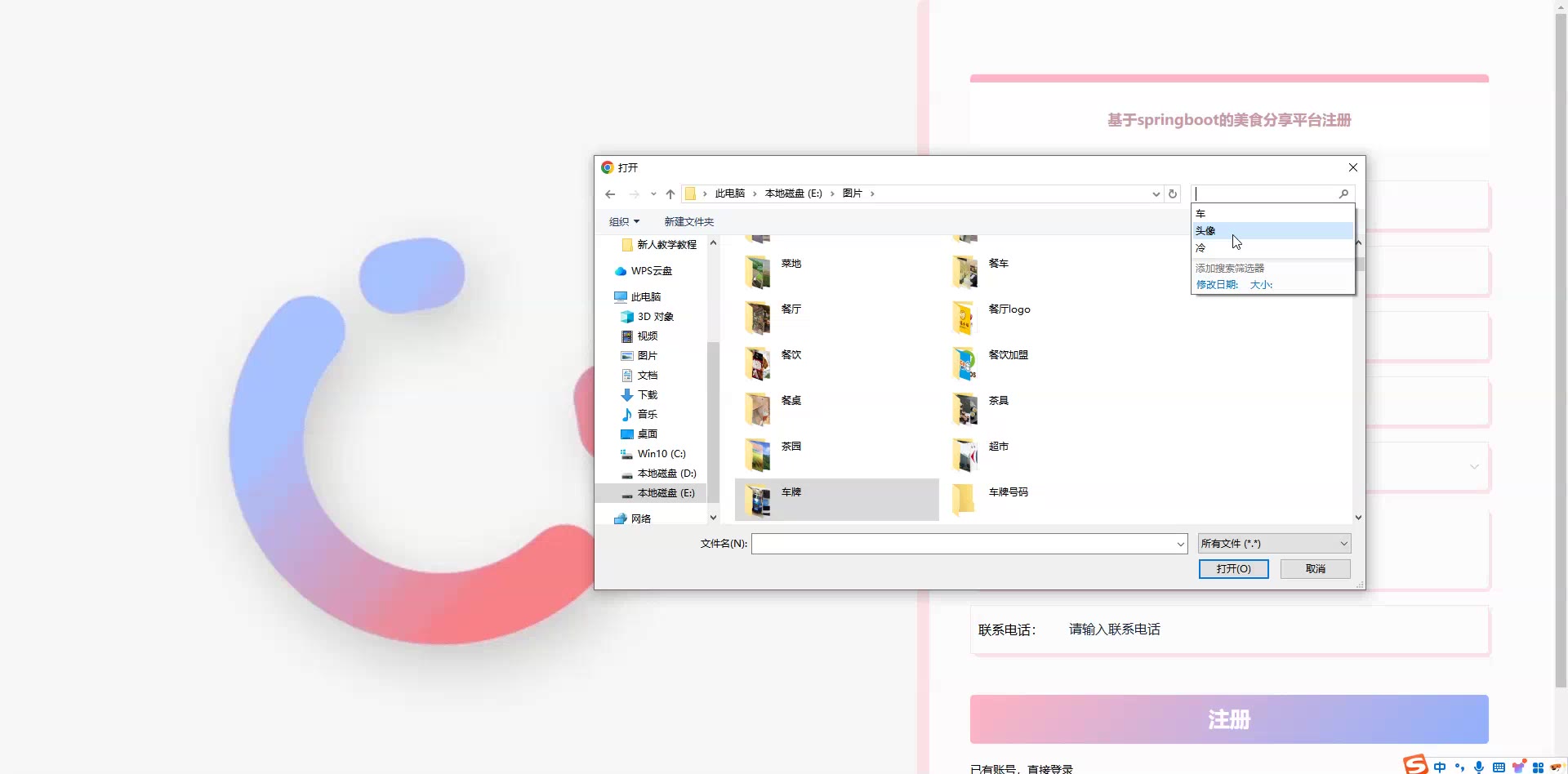Click the 联系电话 phone input field
The width and height of the screenshot is (1568, 774).
(1274, 629)
